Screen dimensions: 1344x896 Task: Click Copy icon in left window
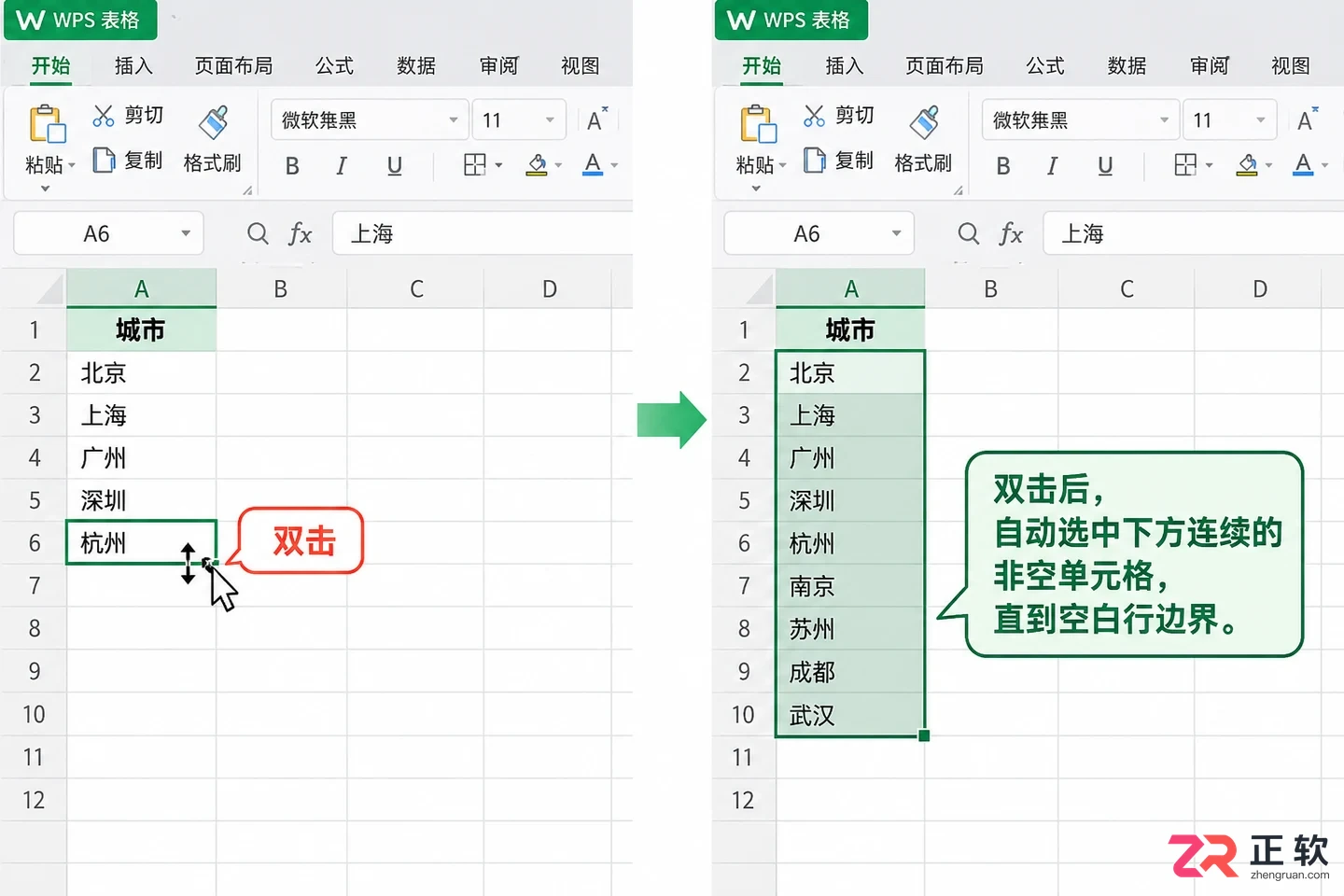click(104, 161)
